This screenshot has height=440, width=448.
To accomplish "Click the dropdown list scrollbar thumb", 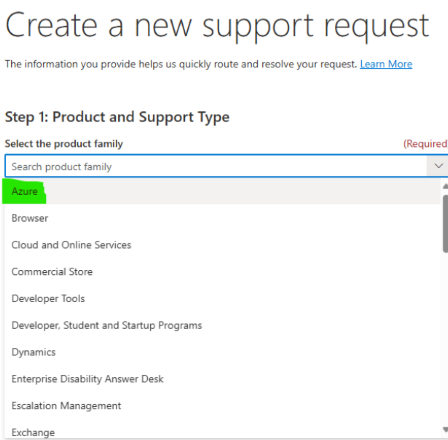I will pos(445,223).
